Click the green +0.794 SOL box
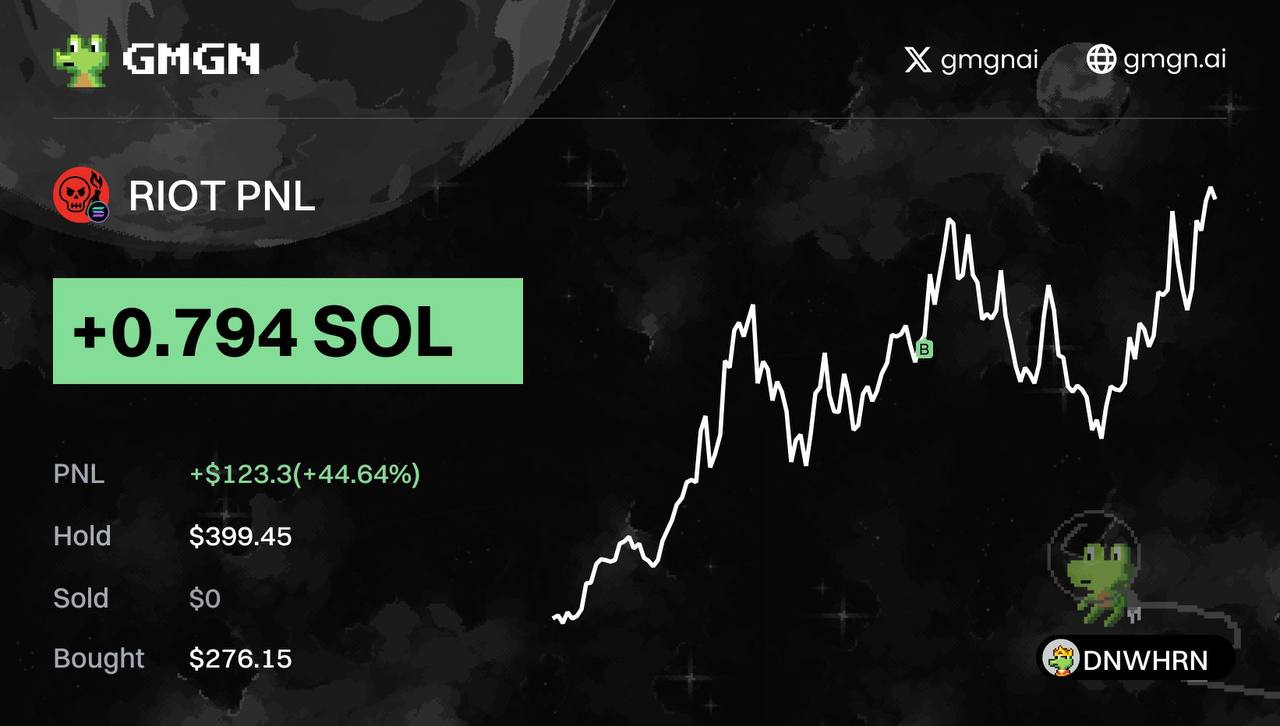This screenshot has width=1280, height=726. click(288, 331)
